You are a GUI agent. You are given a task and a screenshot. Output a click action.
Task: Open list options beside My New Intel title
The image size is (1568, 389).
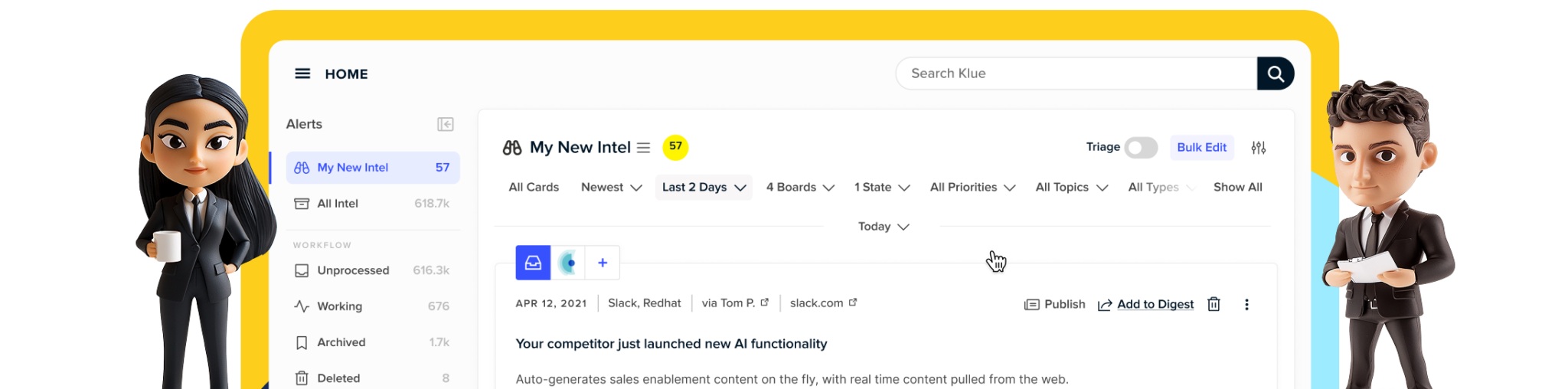643,148
